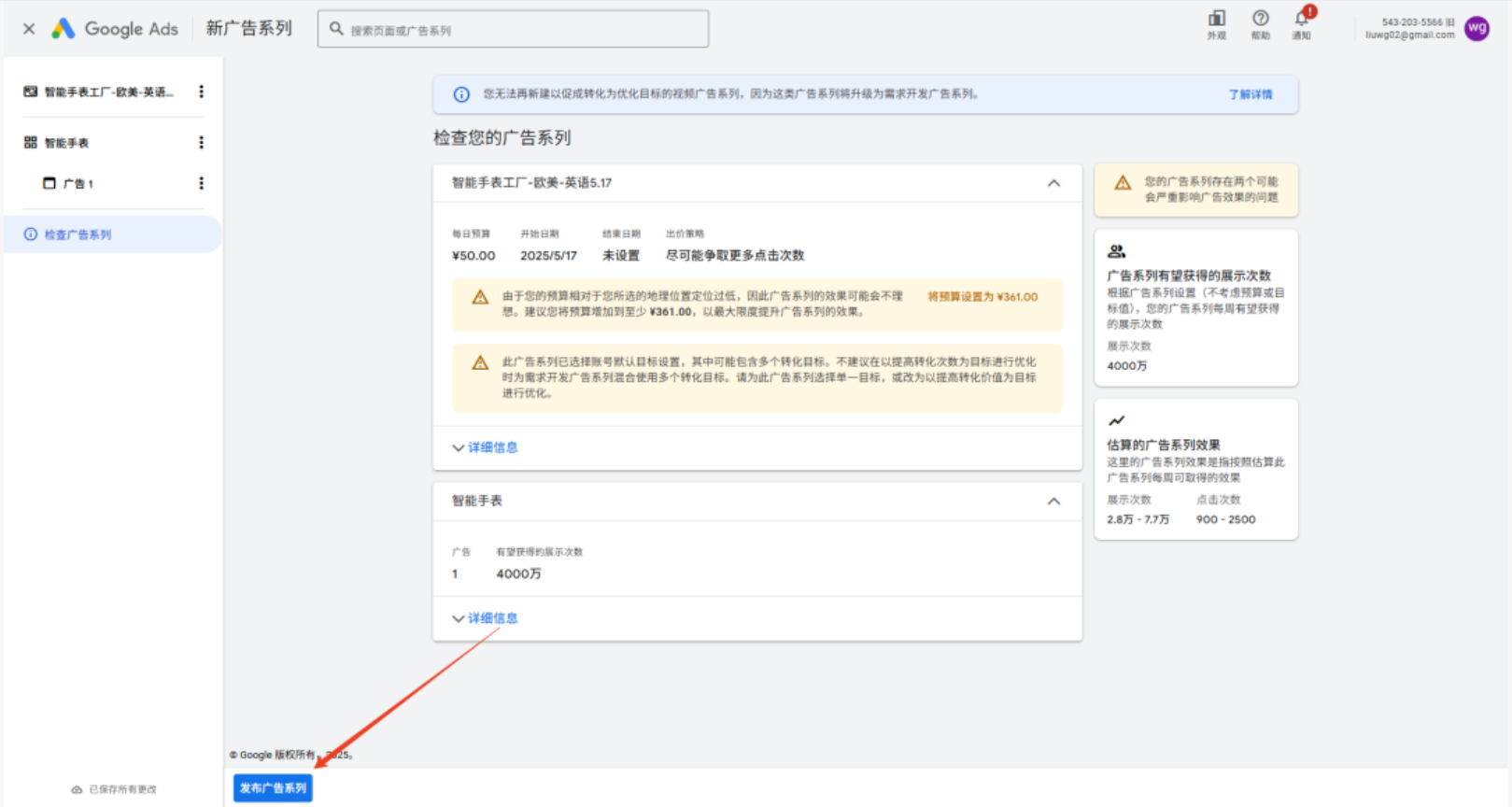The width and height of the screenshot is (1512, 807).
Task: Open the 外观 appearance icon
Action: coord(1217,24)
